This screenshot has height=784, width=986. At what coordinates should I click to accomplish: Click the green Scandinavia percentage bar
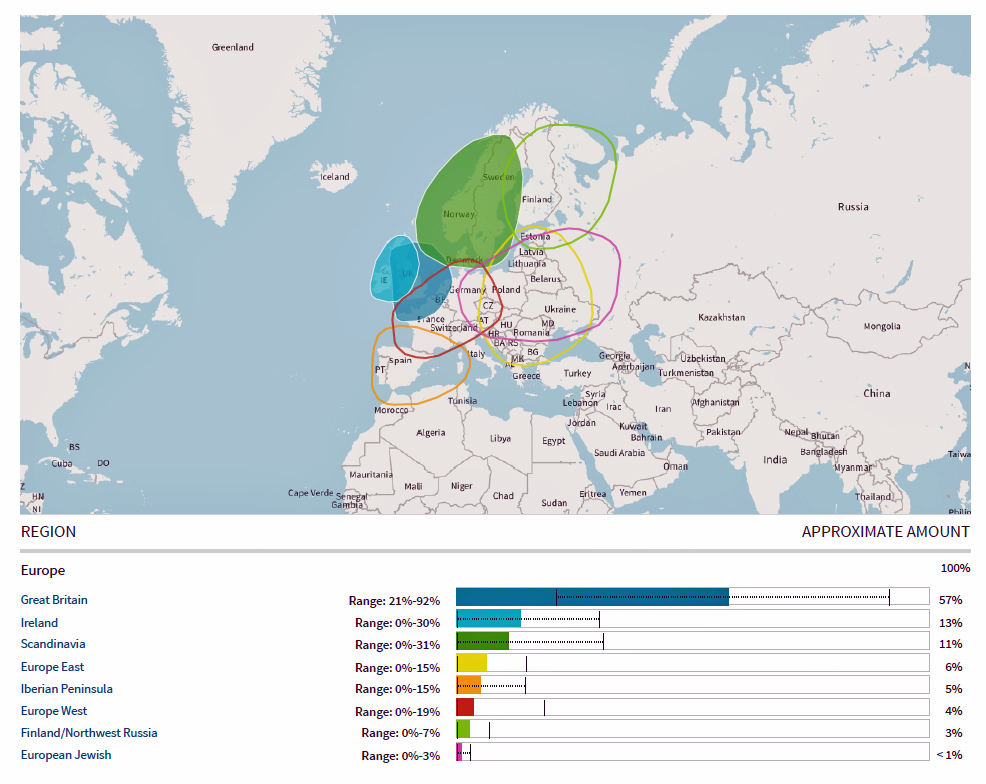pos(482,641)
